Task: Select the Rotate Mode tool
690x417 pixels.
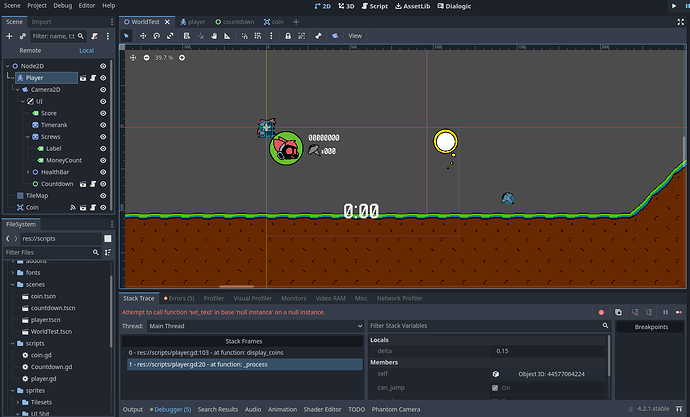Action: 156,36
